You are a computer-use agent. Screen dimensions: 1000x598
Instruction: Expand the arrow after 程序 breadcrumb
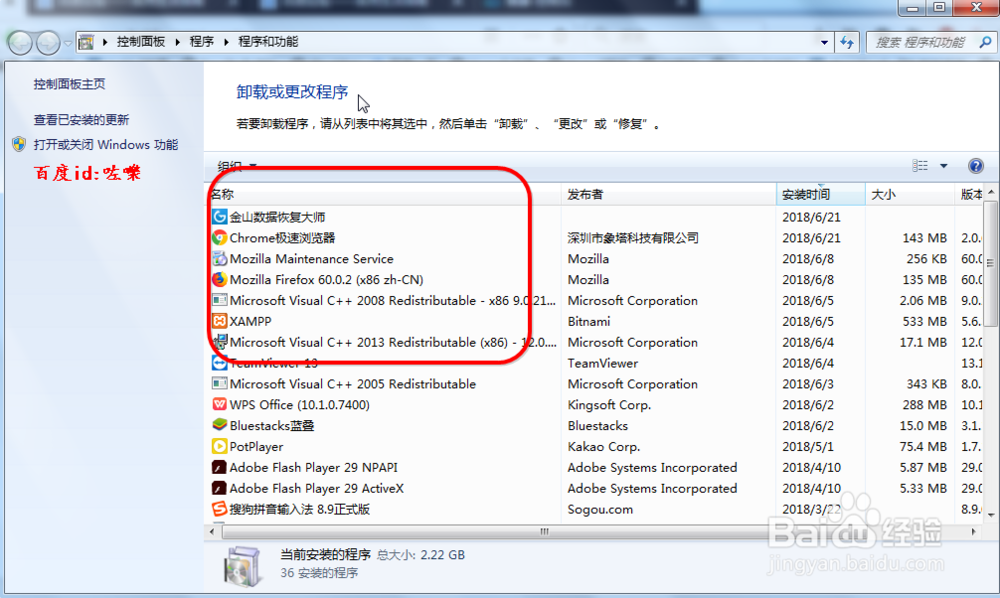coord(226,42)
